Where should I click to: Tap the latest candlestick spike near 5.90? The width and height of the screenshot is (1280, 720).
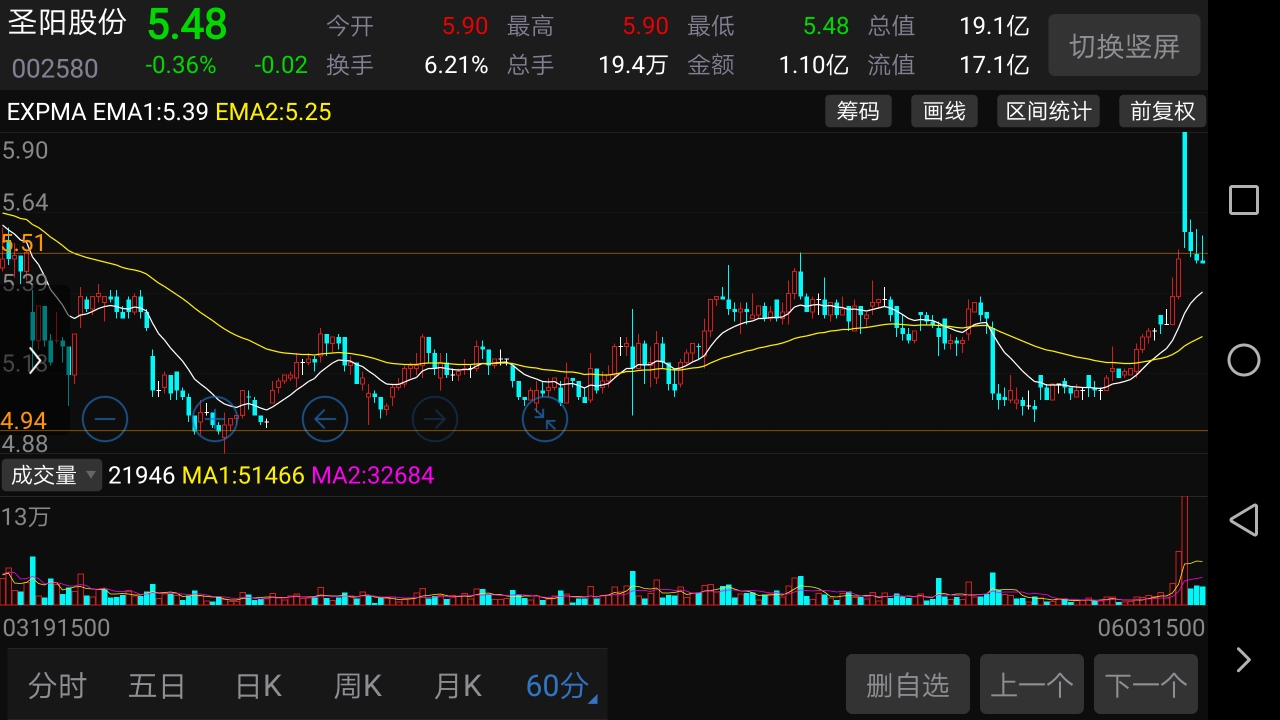click(1185, 183)
